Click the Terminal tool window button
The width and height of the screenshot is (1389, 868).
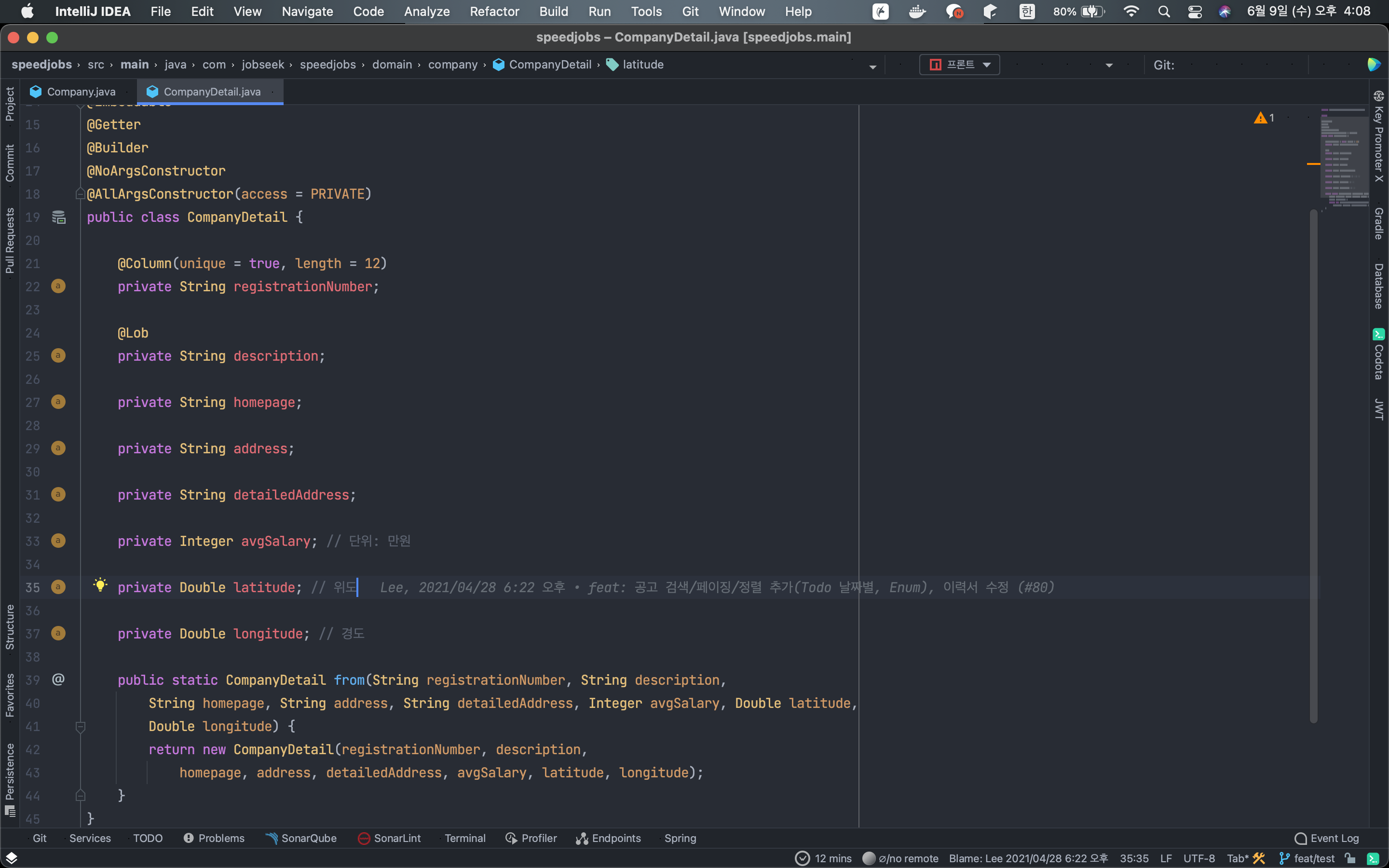(465, 838)
